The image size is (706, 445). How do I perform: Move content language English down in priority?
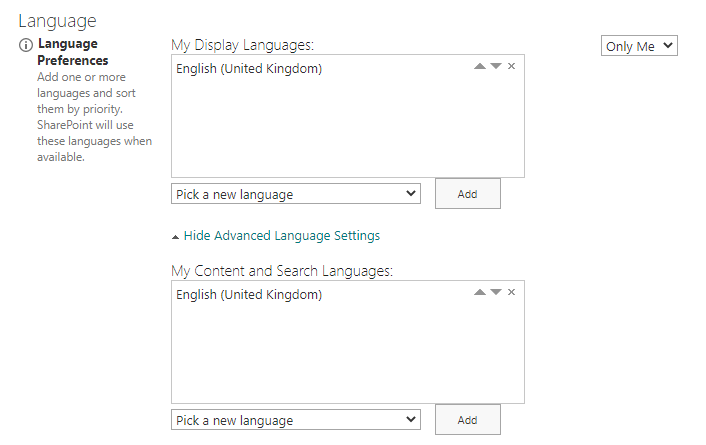tap(496, 293)
